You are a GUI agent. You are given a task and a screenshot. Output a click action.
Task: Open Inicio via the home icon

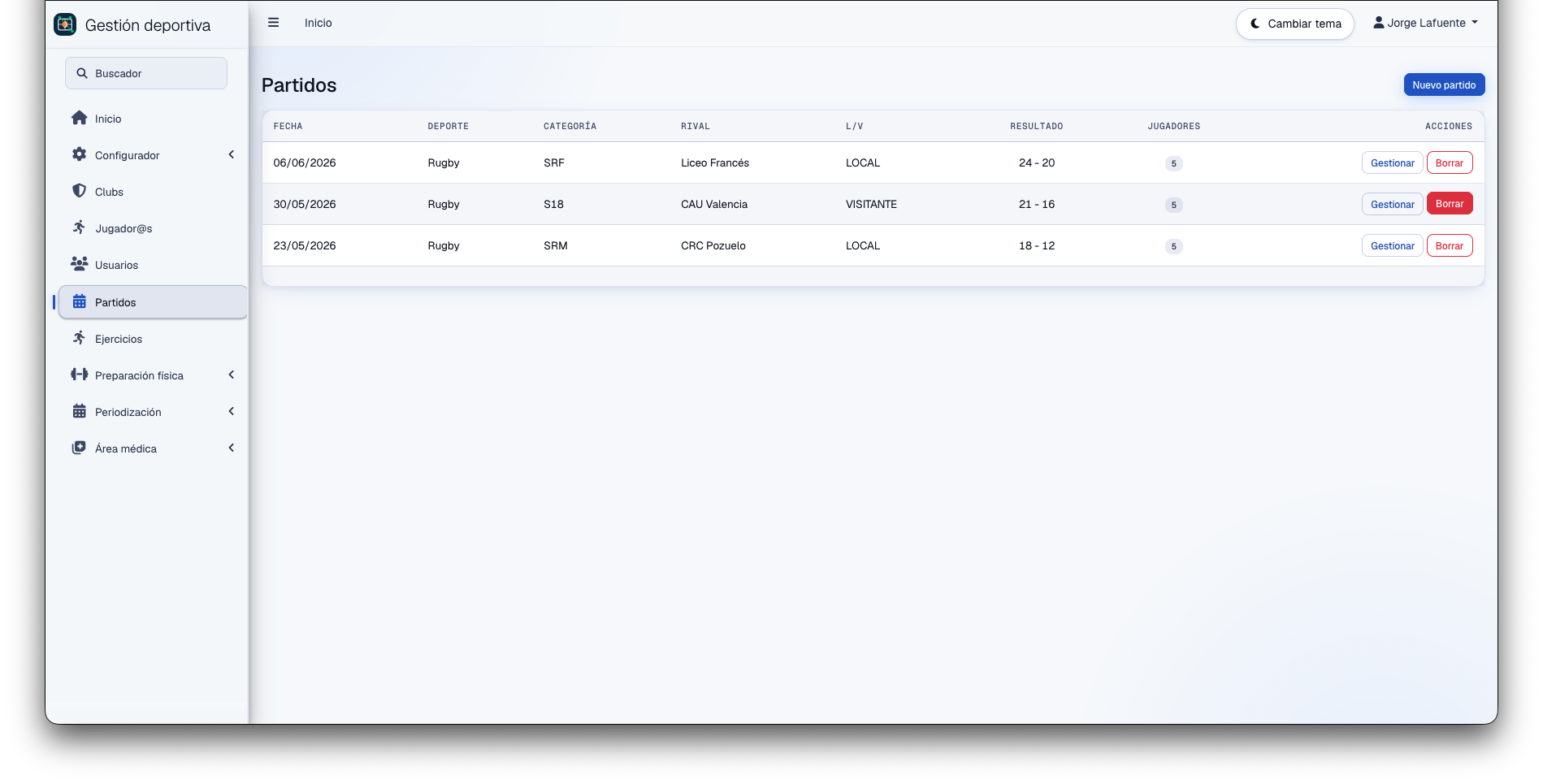(79, 118)
